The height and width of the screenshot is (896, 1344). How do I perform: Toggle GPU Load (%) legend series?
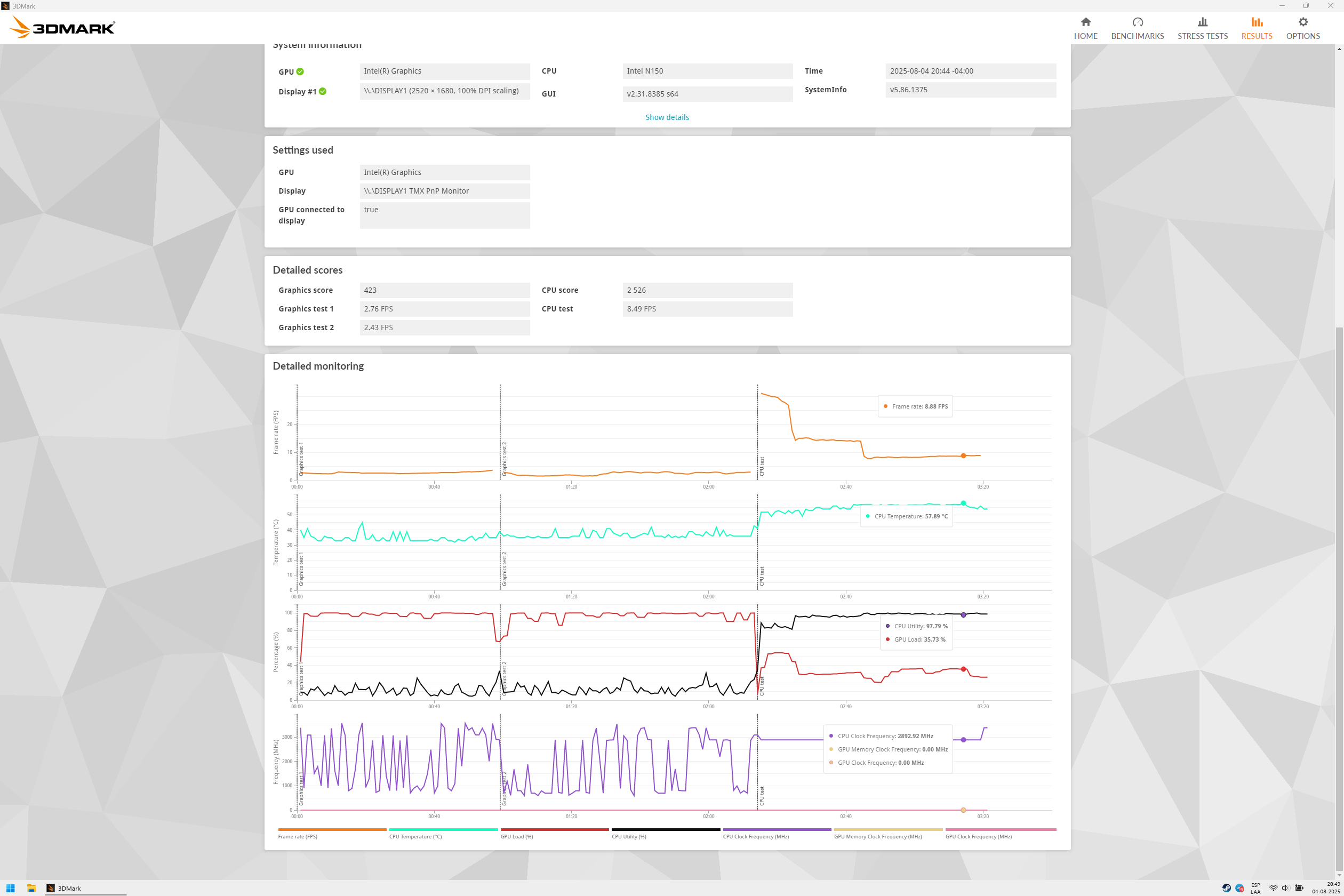tap(517, 837)
